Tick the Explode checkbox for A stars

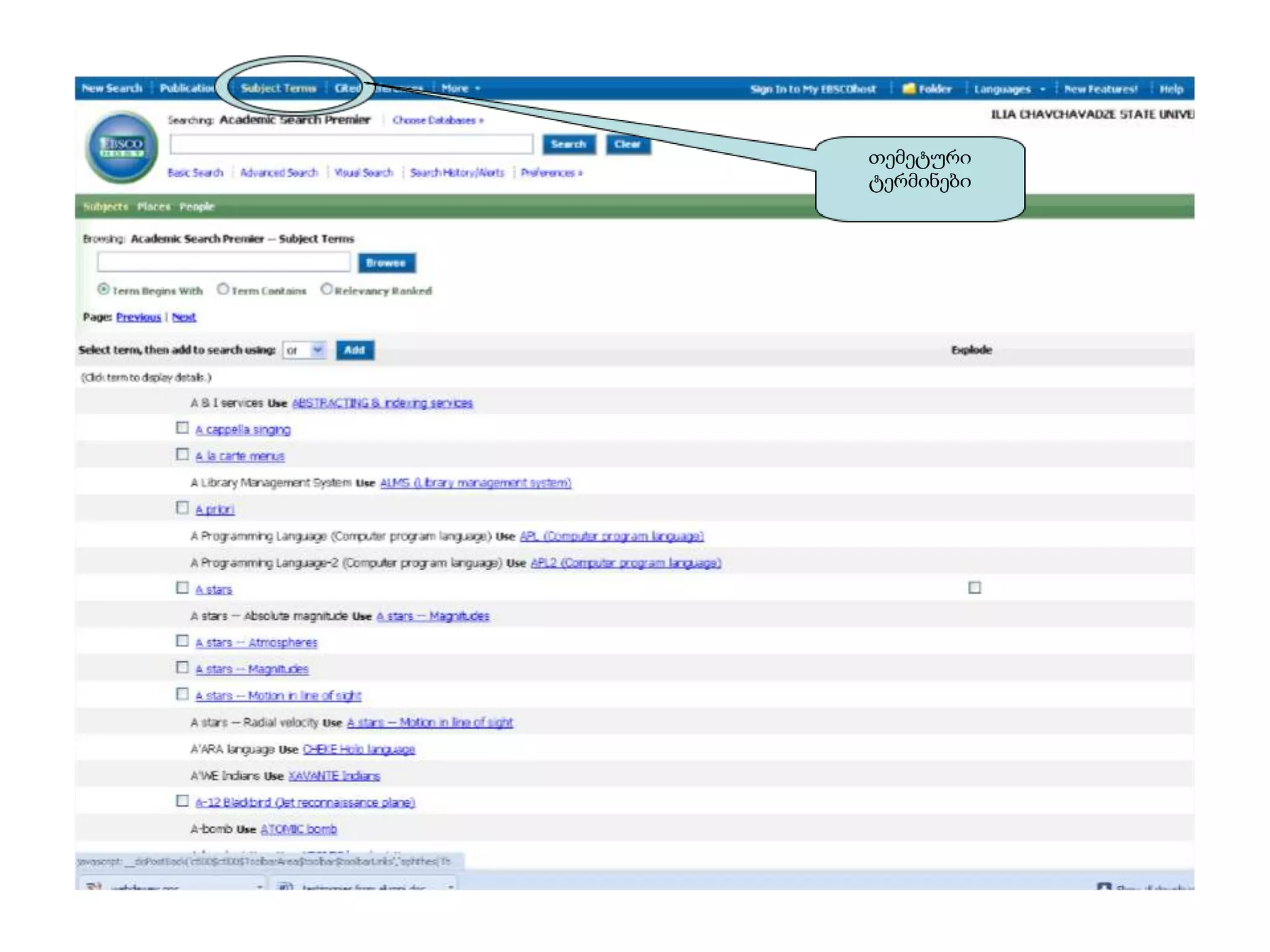tap(974, 588)
